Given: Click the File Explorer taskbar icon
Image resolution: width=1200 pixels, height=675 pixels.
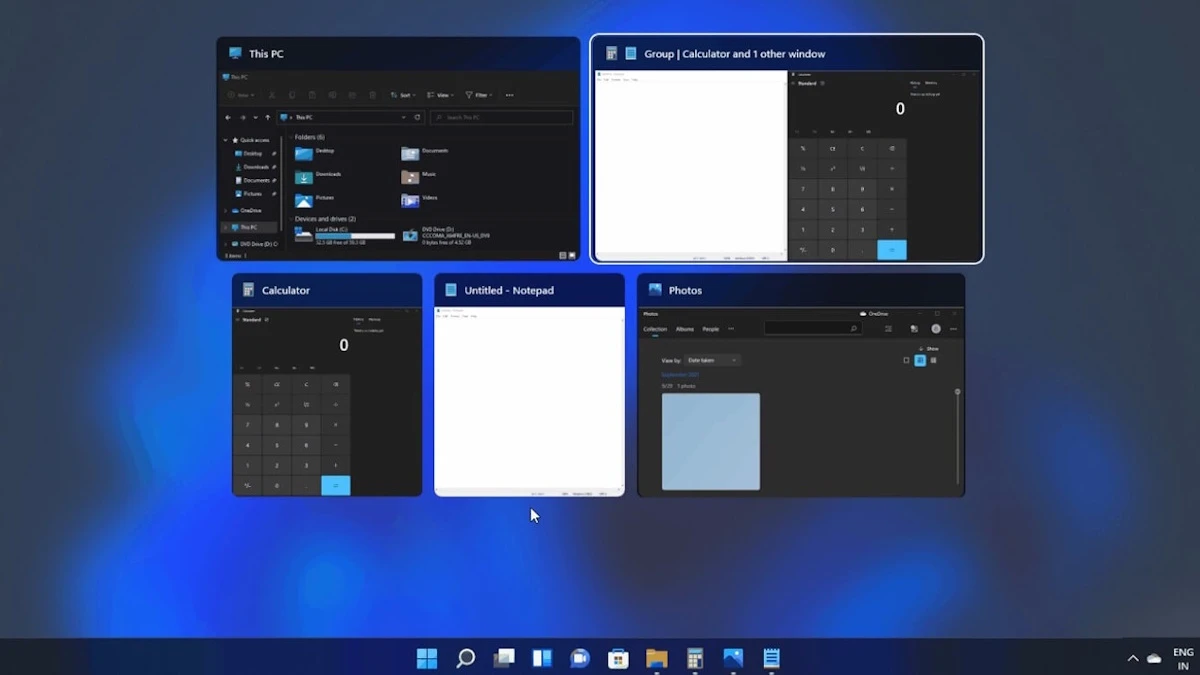Looking at the screenshot, I should point(656,658).
